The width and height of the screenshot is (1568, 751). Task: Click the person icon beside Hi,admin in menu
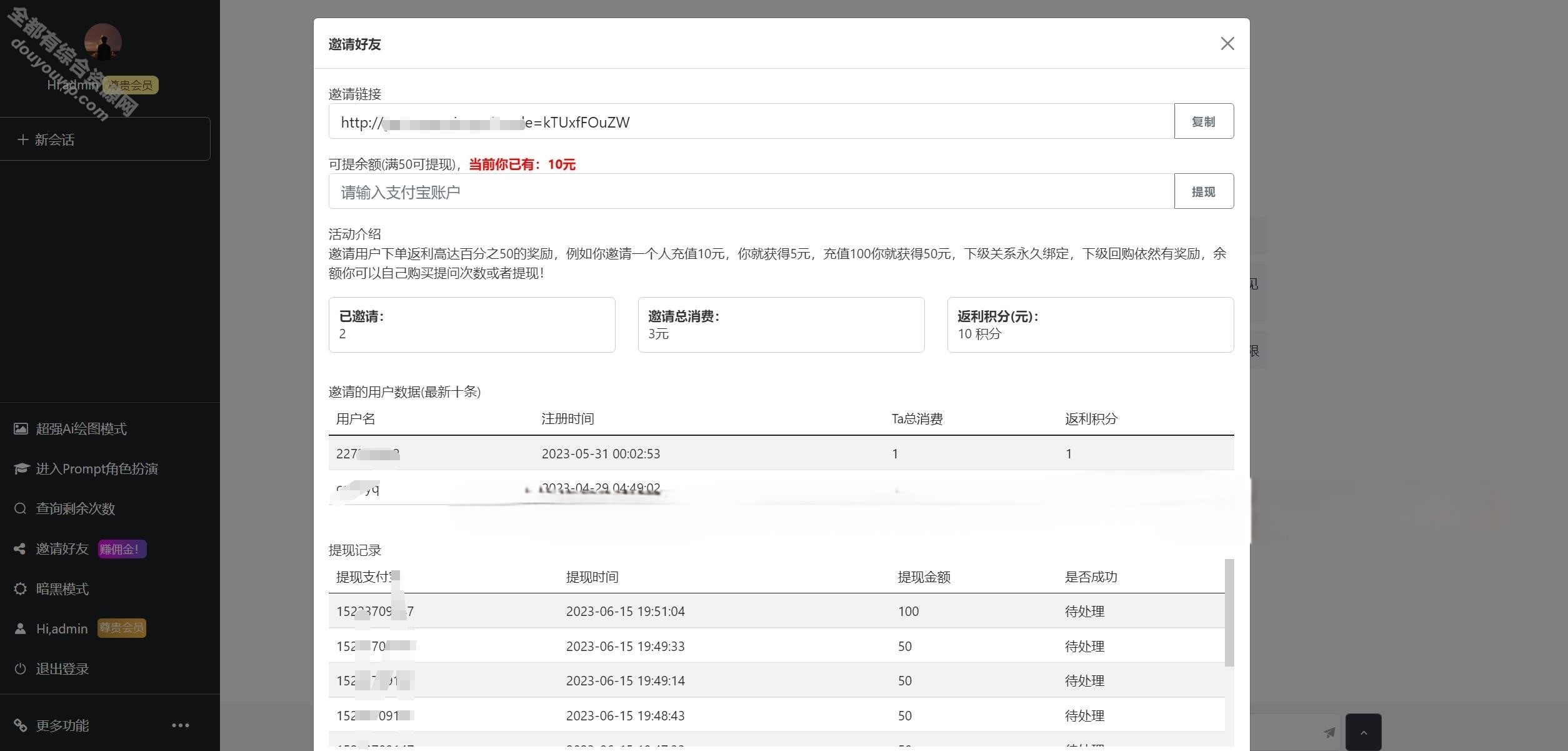point(20,628)
